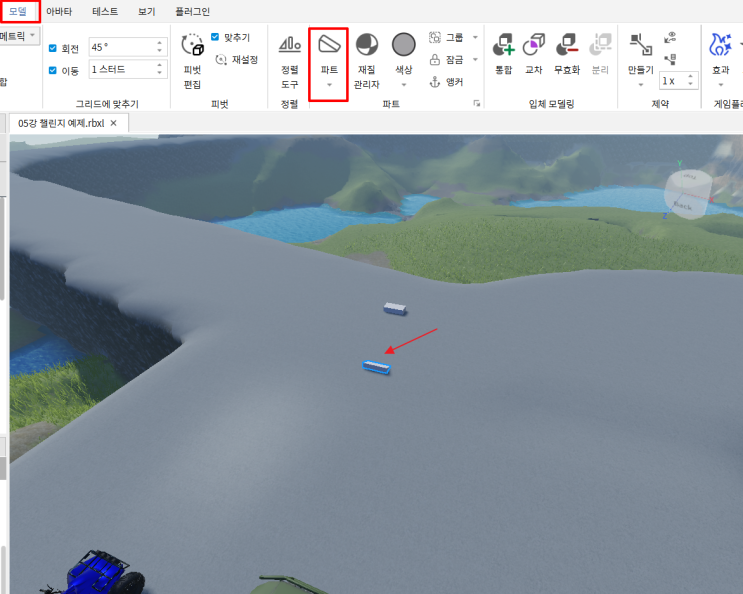The width and height of the screenshot is (743, 594).
Task: Click the 그룹 group button
Action: tap(446, 37)
